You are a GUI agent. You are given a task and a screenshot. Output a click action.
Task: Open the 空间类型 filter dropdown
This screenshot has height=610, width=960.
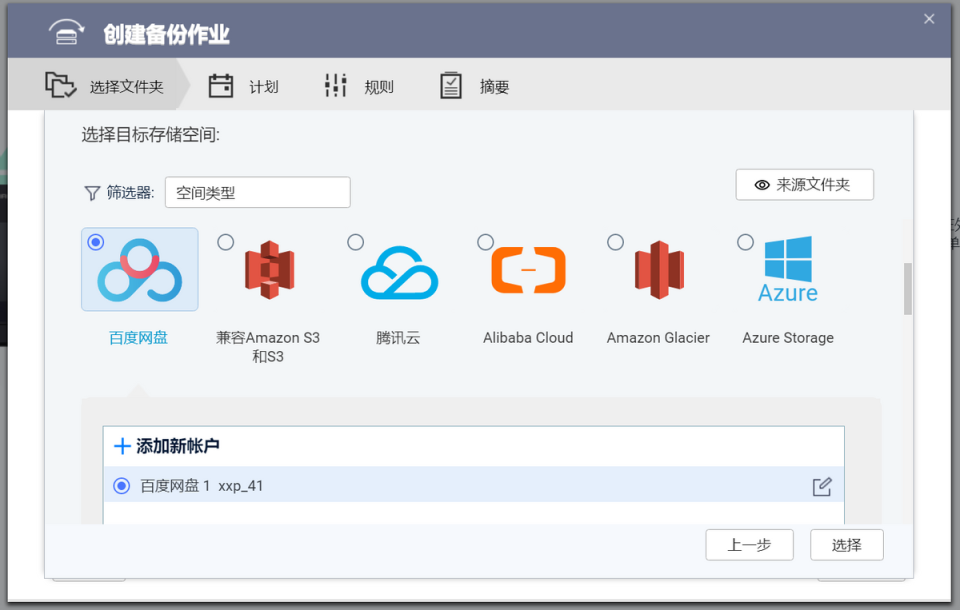click(x=258, y=192)
